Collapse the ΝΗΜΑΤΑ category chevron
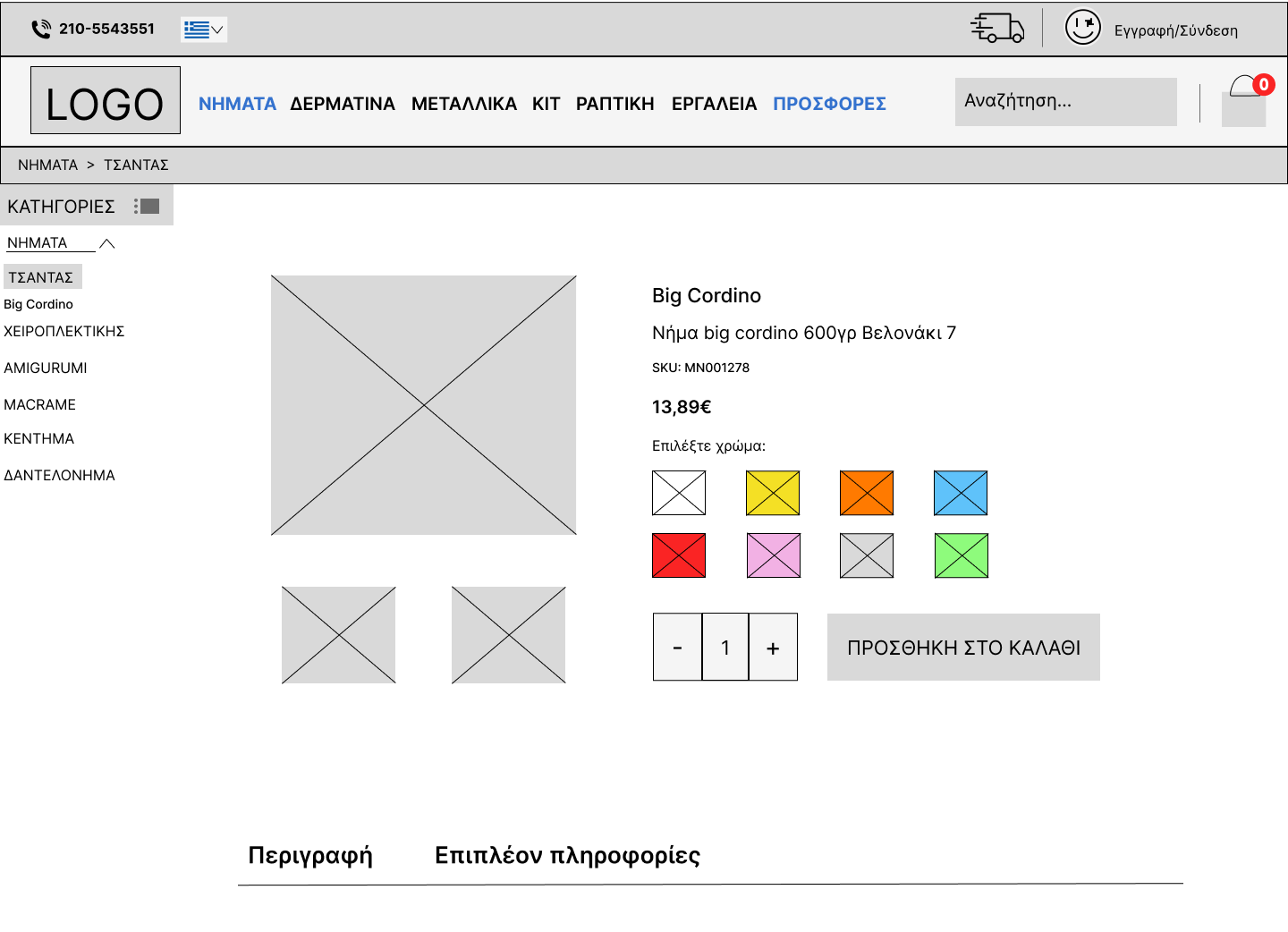1288x932 pixels. 107,243
